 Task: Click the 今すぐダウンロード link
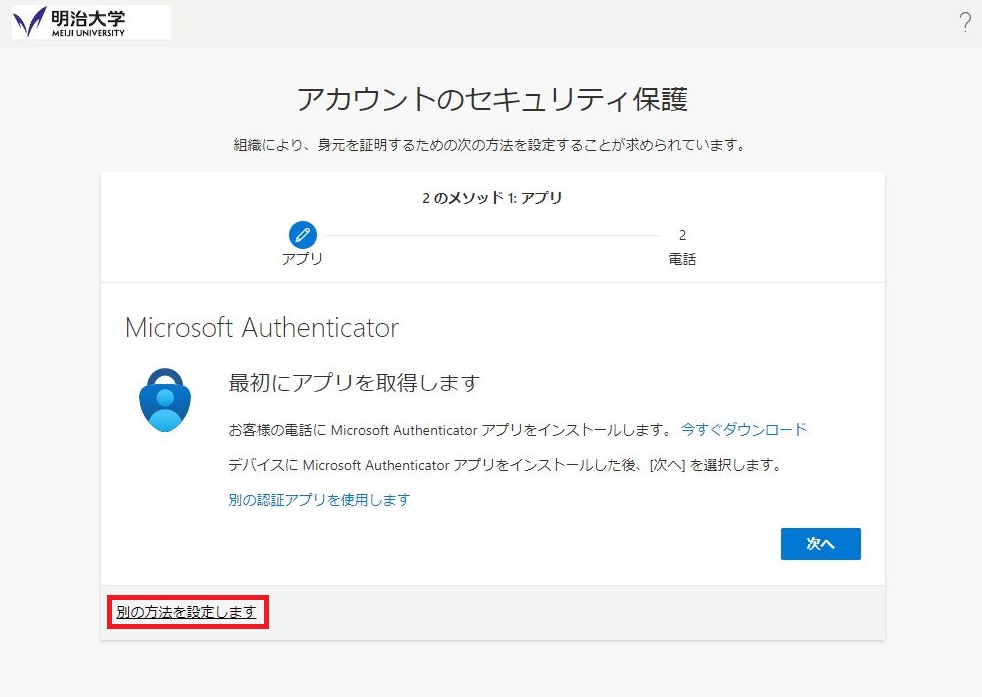click(x=743, y=430)
